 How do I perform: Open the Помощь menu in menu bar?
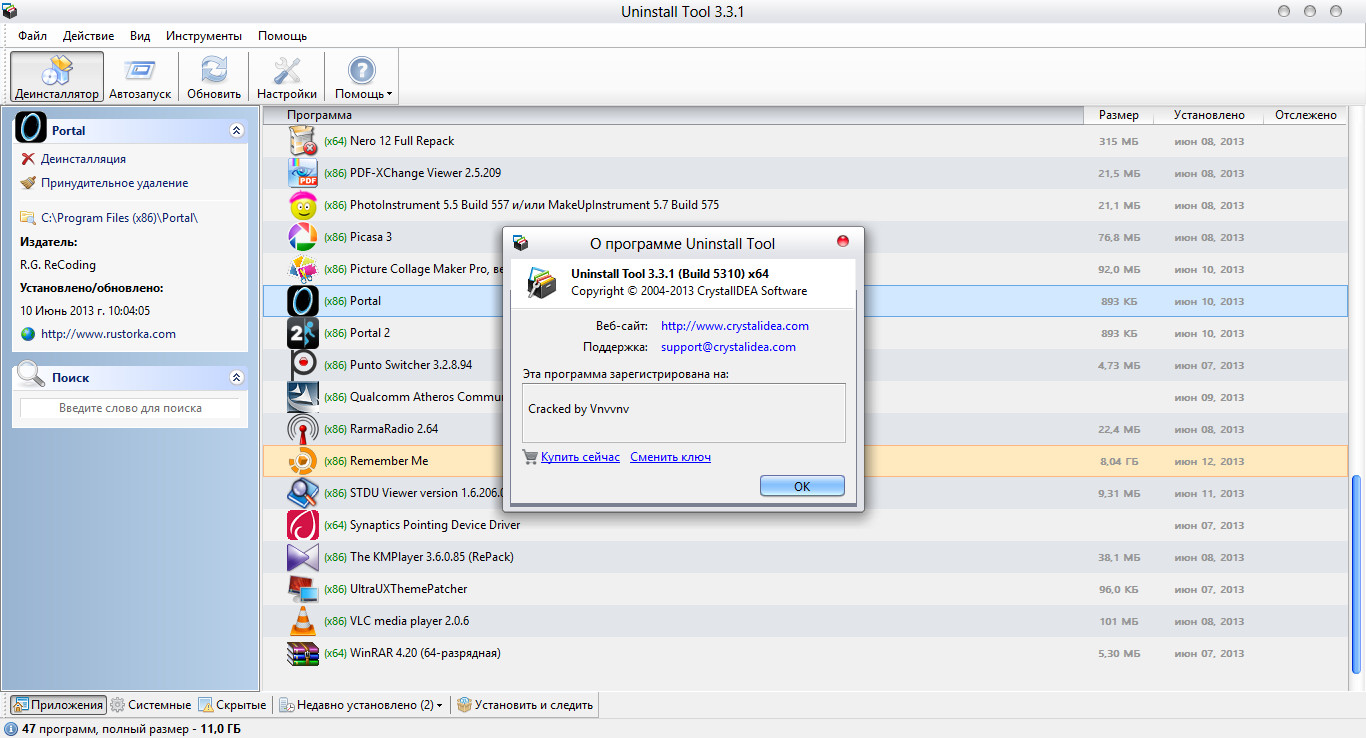pyautogui.click(x=283, y=36)
